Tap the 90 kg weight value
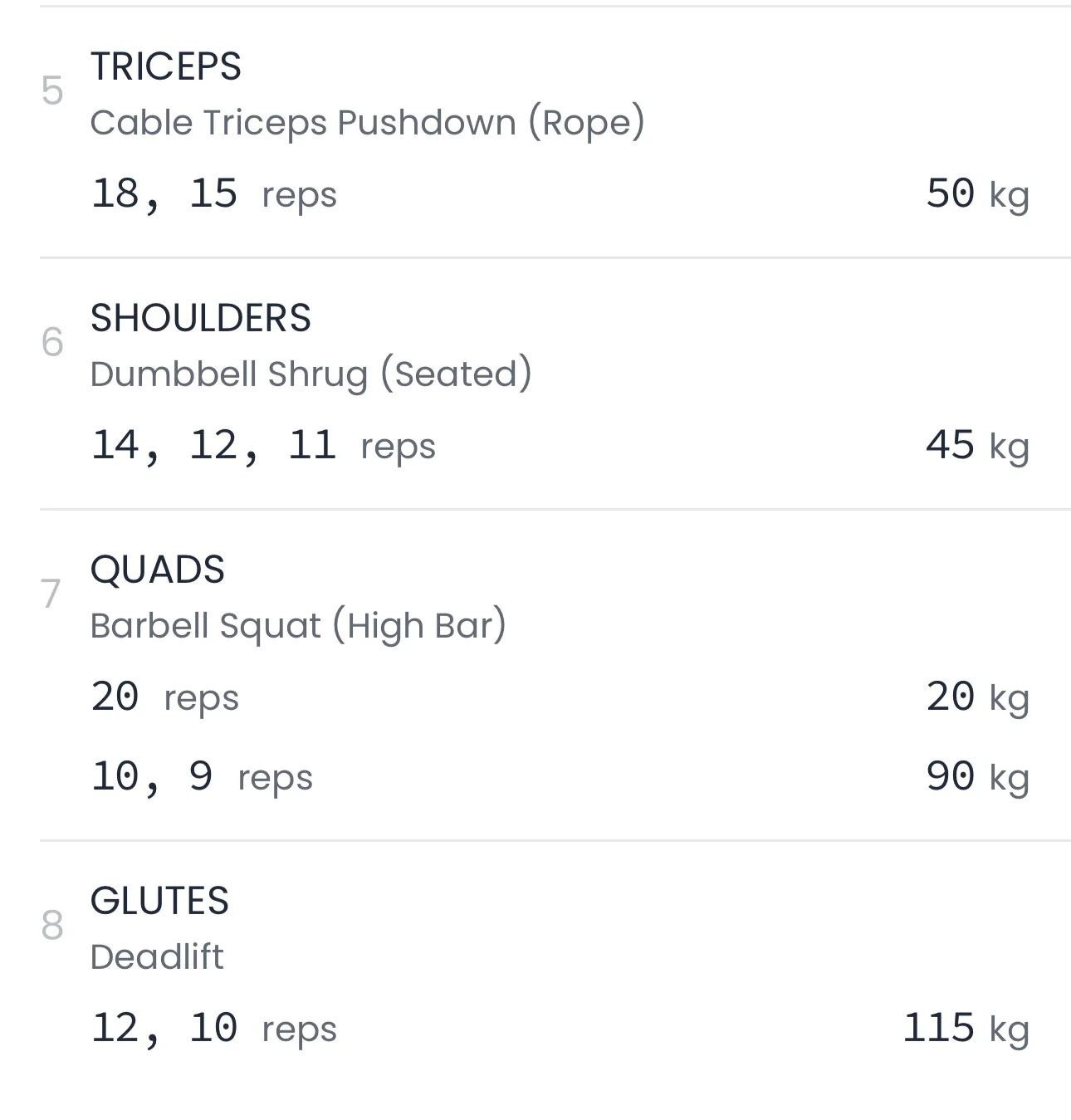Screen dimensions: 1071x1120 976,777
